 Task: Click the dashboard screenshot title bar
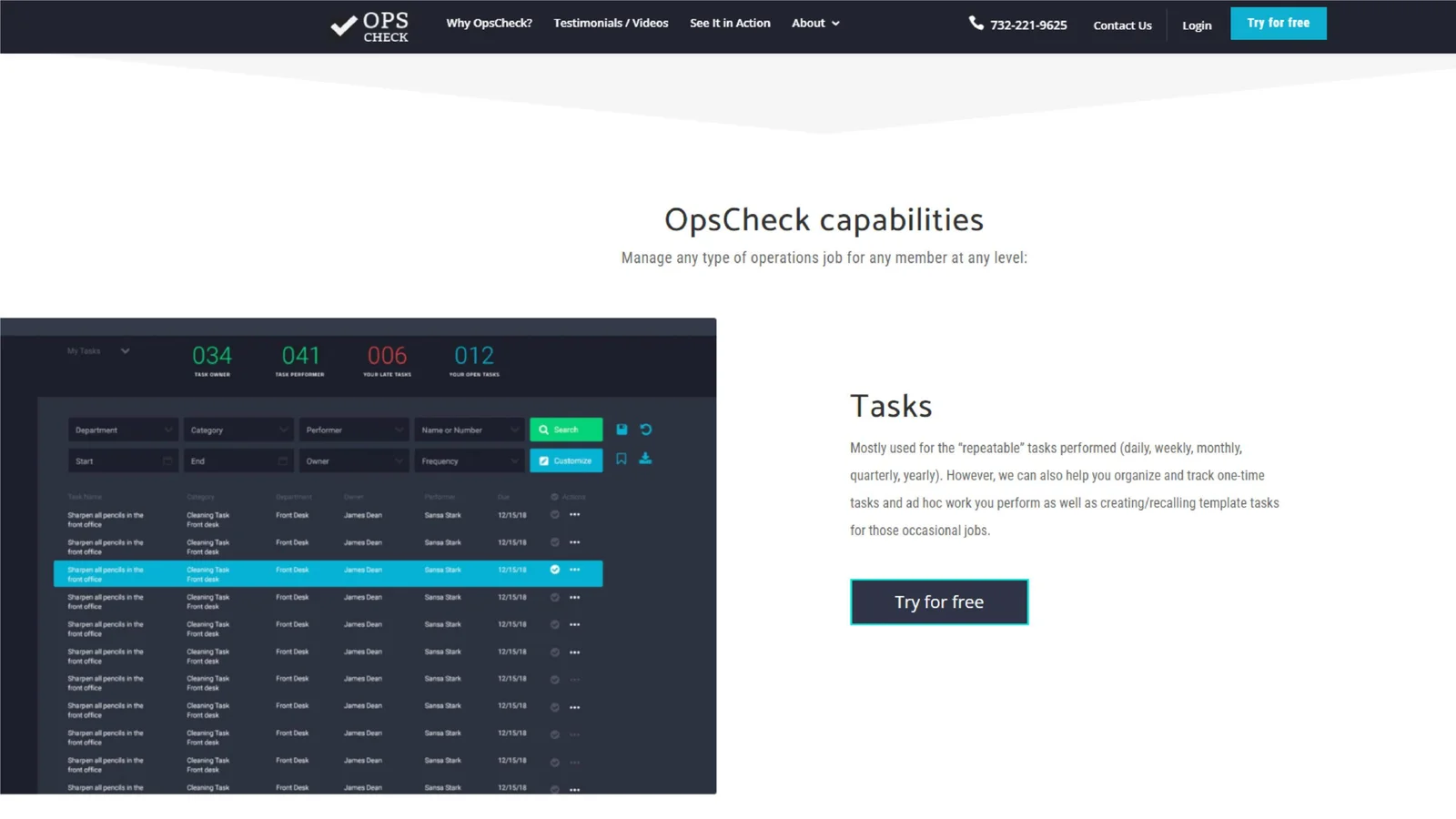358,327
